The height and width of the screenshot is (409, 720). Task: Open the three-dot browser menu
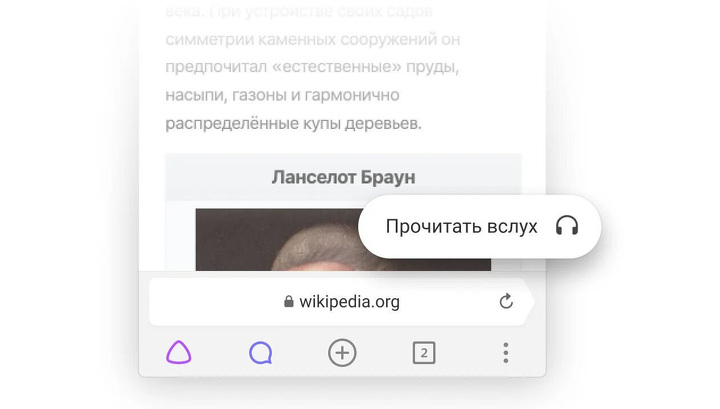(506, 353)
